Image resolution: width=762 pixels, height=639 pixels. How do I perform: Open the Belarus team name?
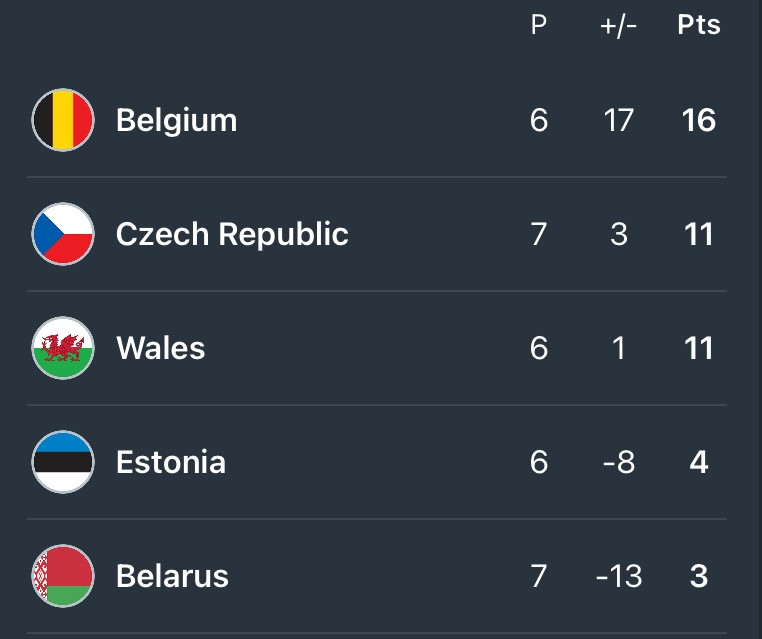click(x=173, y=576)
